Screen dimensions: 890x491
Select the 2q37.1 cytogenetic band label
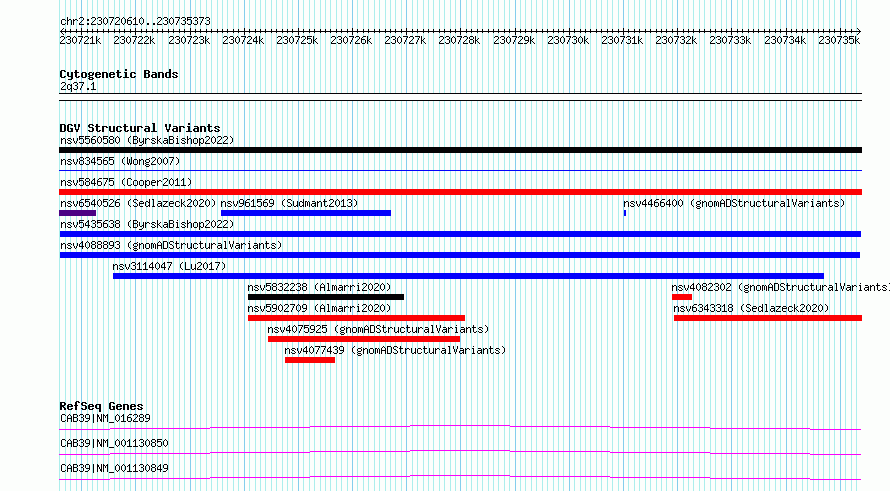coord(78,86)
